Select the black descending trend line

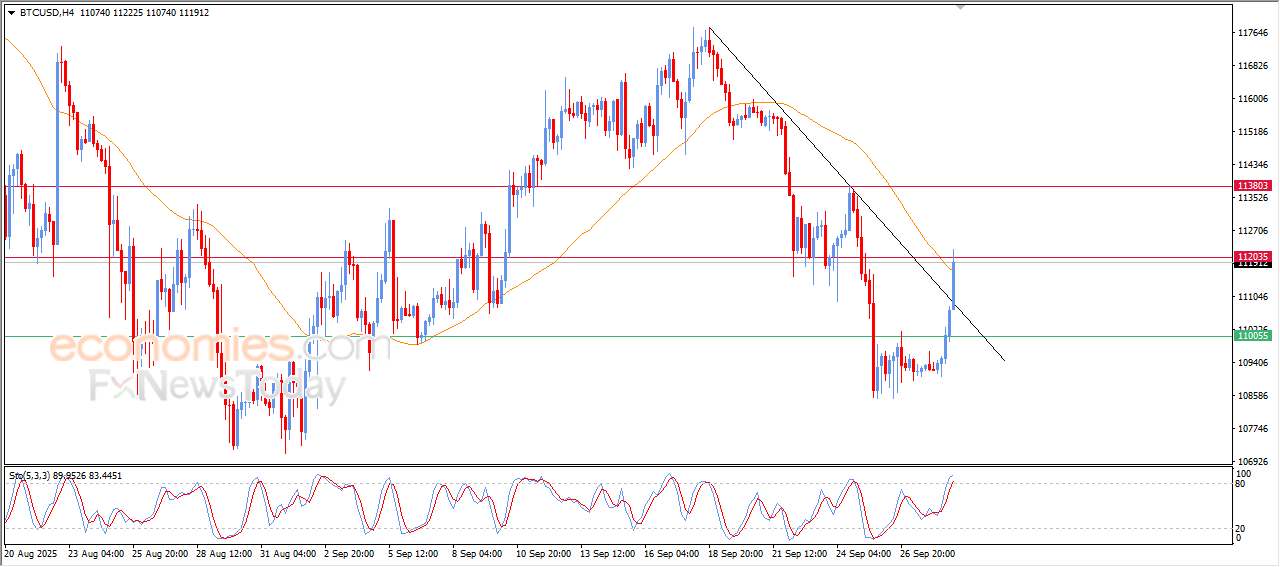pos(856,193)
